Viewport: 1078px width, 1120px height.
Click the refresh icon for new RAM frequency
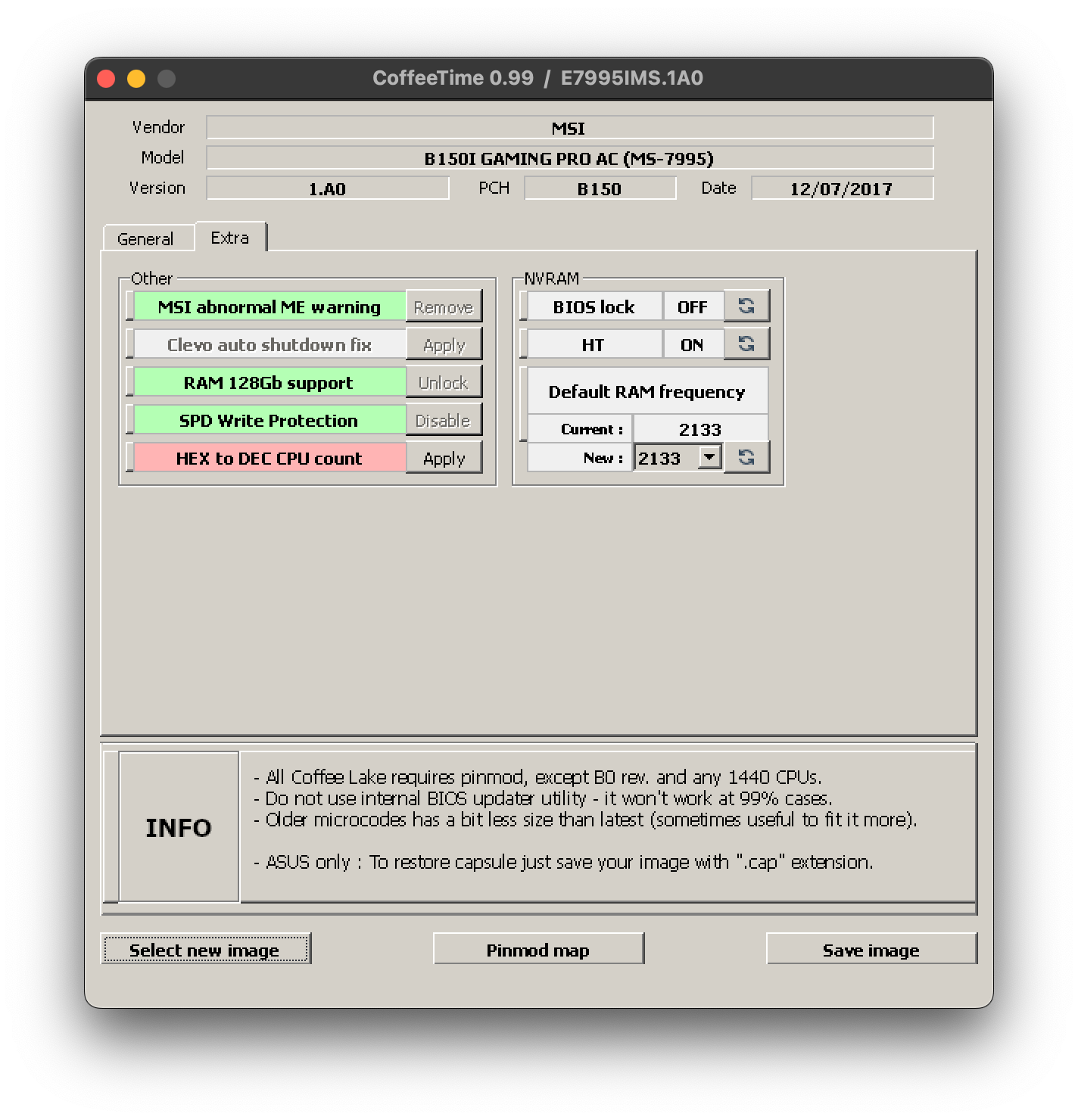746,457
